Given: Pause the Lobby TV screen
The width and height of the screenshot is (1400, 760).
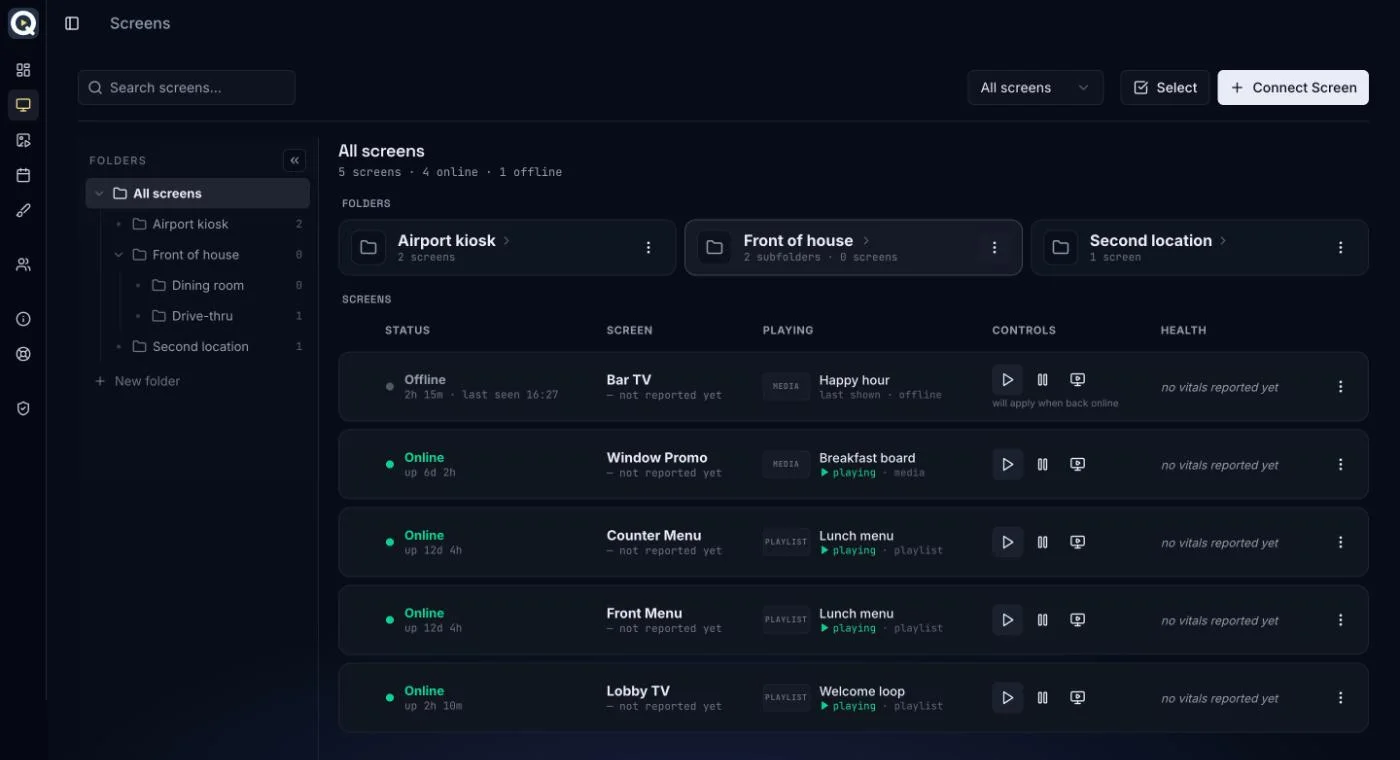Looking at the screenshot, I should [1042, 698].
